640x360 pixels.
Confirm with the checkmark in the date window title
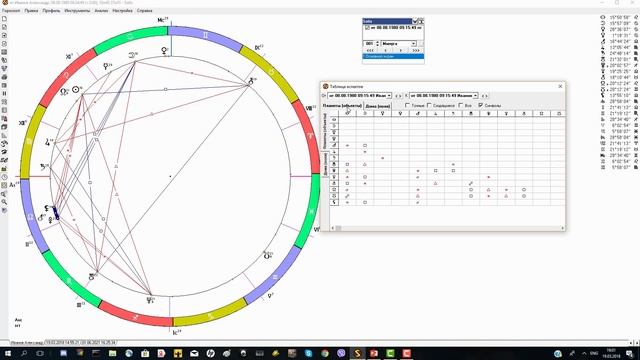pos(415,21)
